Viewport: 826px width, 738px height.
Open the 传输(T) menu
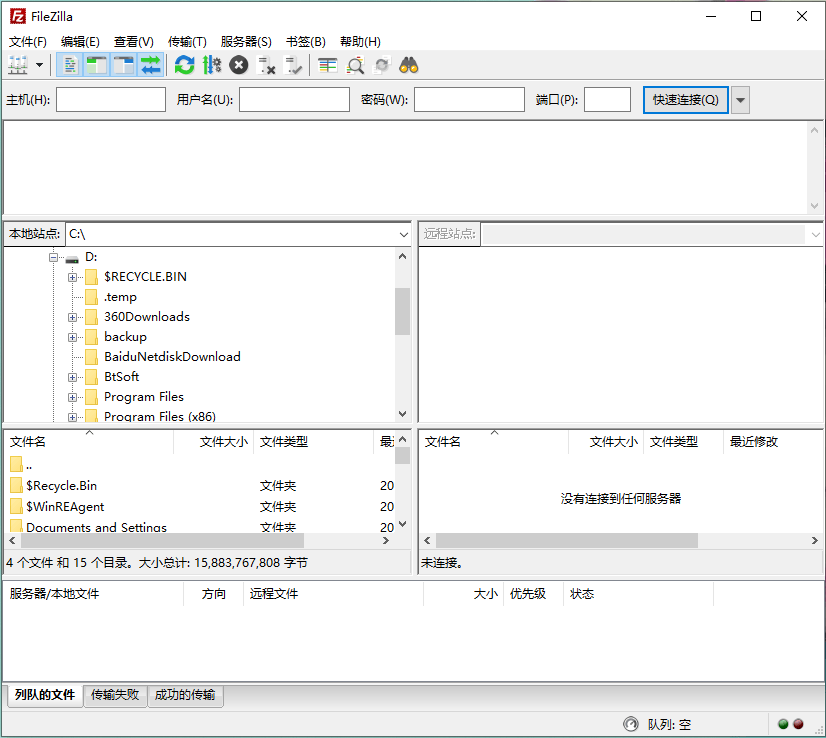tap(187, 42)
